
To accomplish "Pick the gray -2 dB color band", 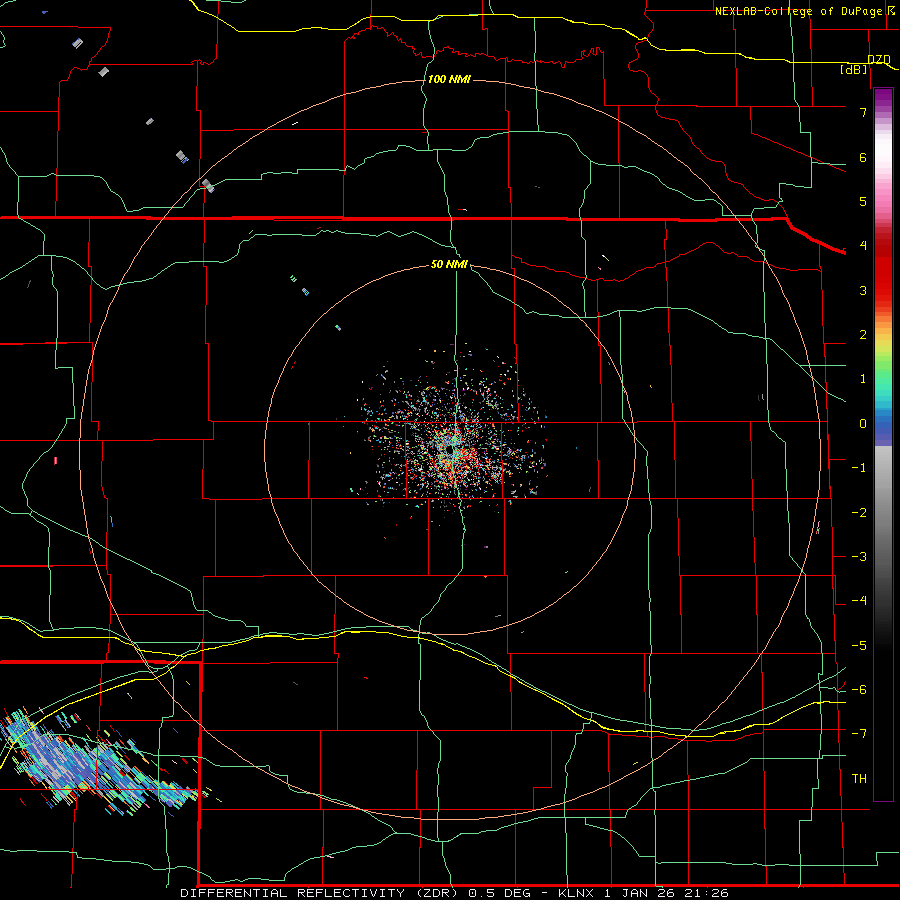I will click(x=883, y=513).
